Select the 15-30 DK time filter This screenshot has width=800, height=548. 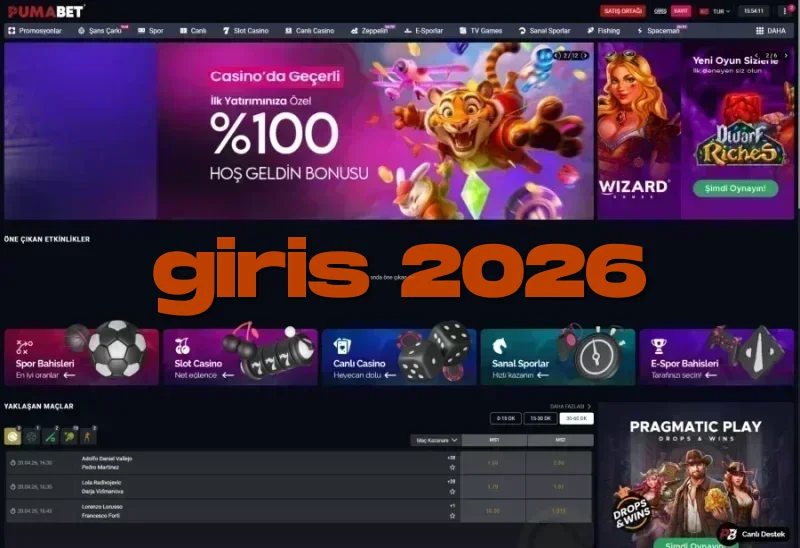point(540,418)
